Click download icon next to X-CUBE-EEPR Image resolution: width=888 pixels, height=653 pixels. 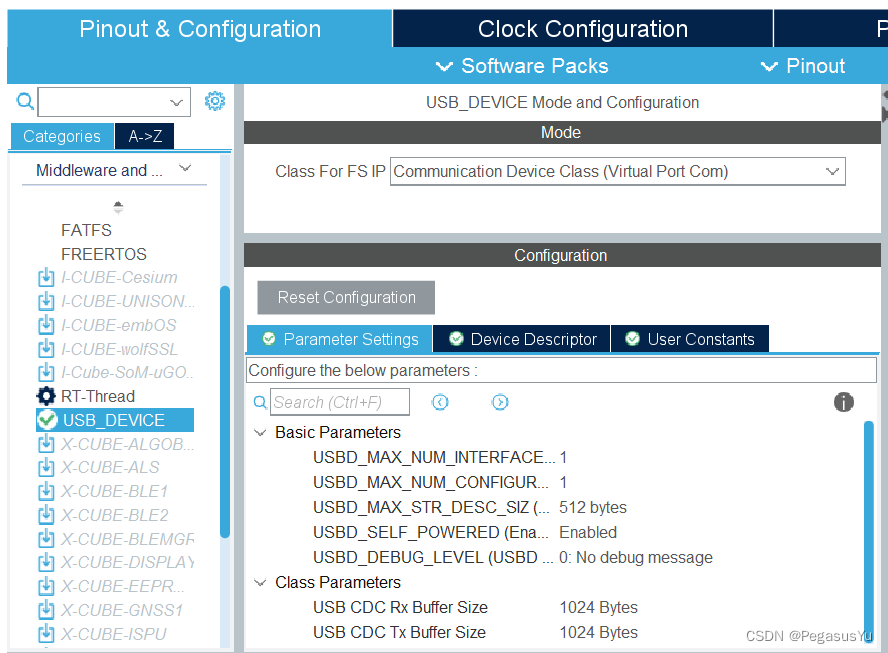pyautogui.click(x=46, y=586)
